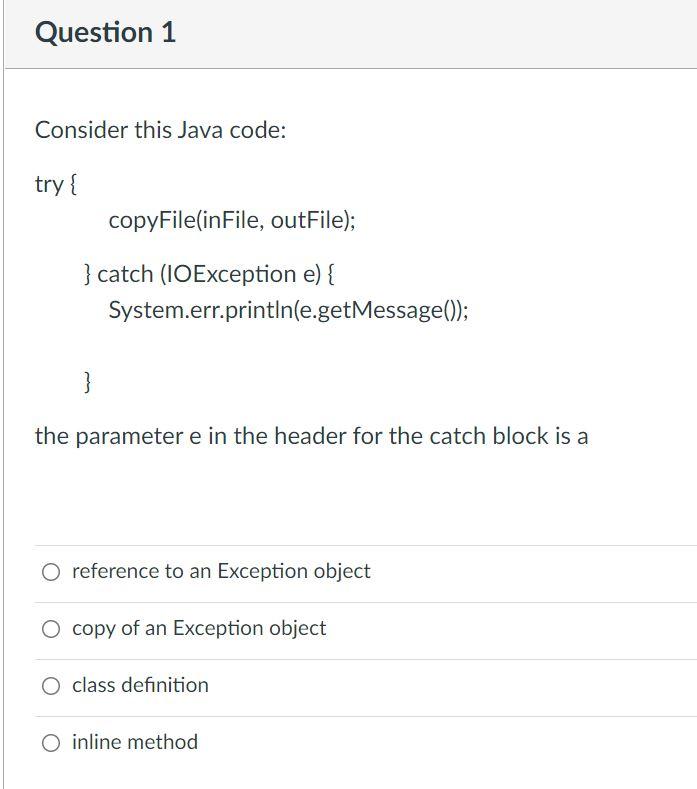Viewport: 697px width, 789px height.
Task: Click the 'reference to an Exception object' label
Action: tap(221, 572)
